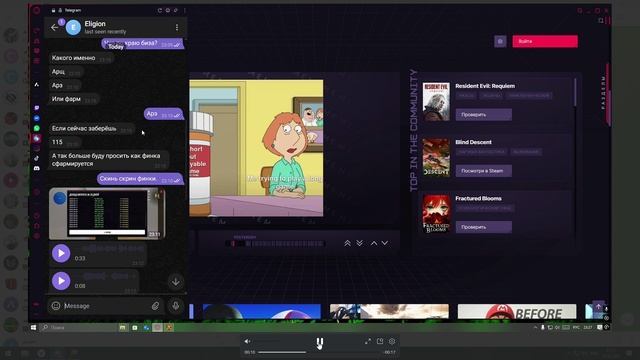
Task: Open Resident Evil: Requiem cover art
Action: coord(436,102)
